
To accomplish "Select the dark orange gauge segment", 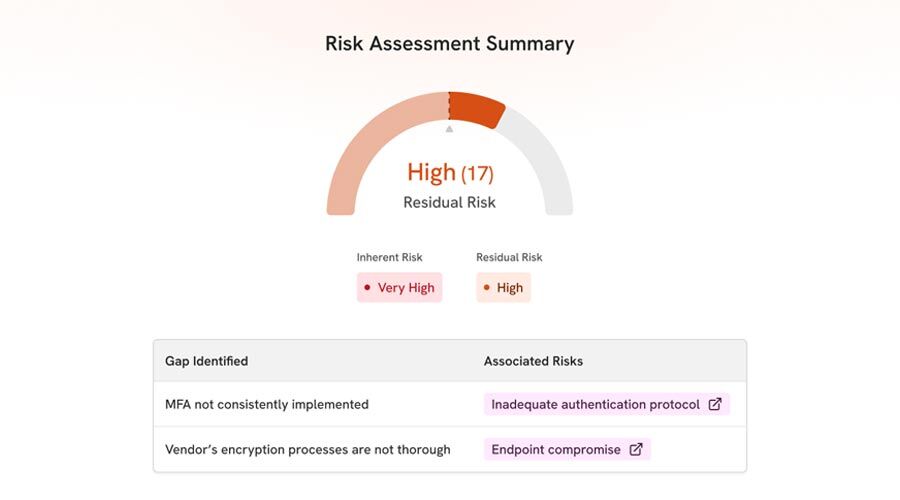I will [476, 108].
